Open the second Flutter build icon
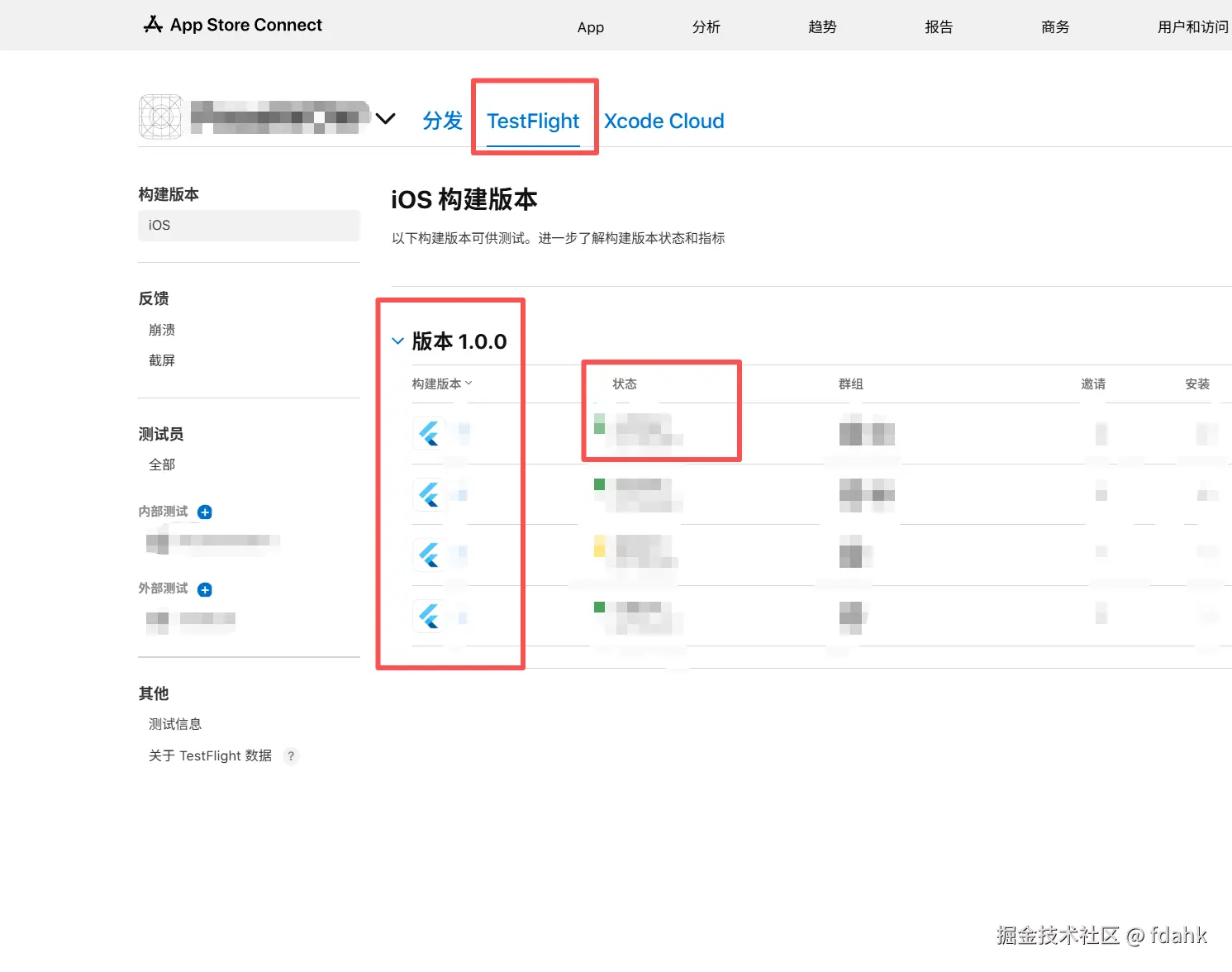 pyautogui.click(x=429, y=494)
